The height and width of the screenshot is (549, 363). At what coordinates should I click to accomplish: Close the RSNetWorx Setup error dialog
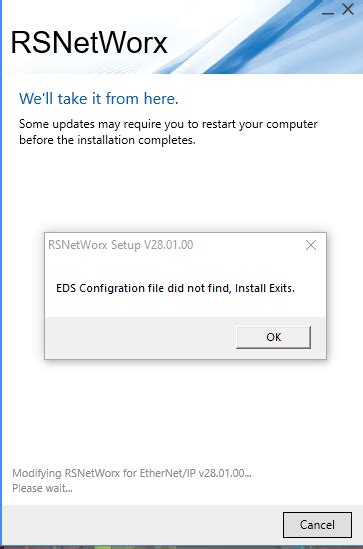click(311, 245)
